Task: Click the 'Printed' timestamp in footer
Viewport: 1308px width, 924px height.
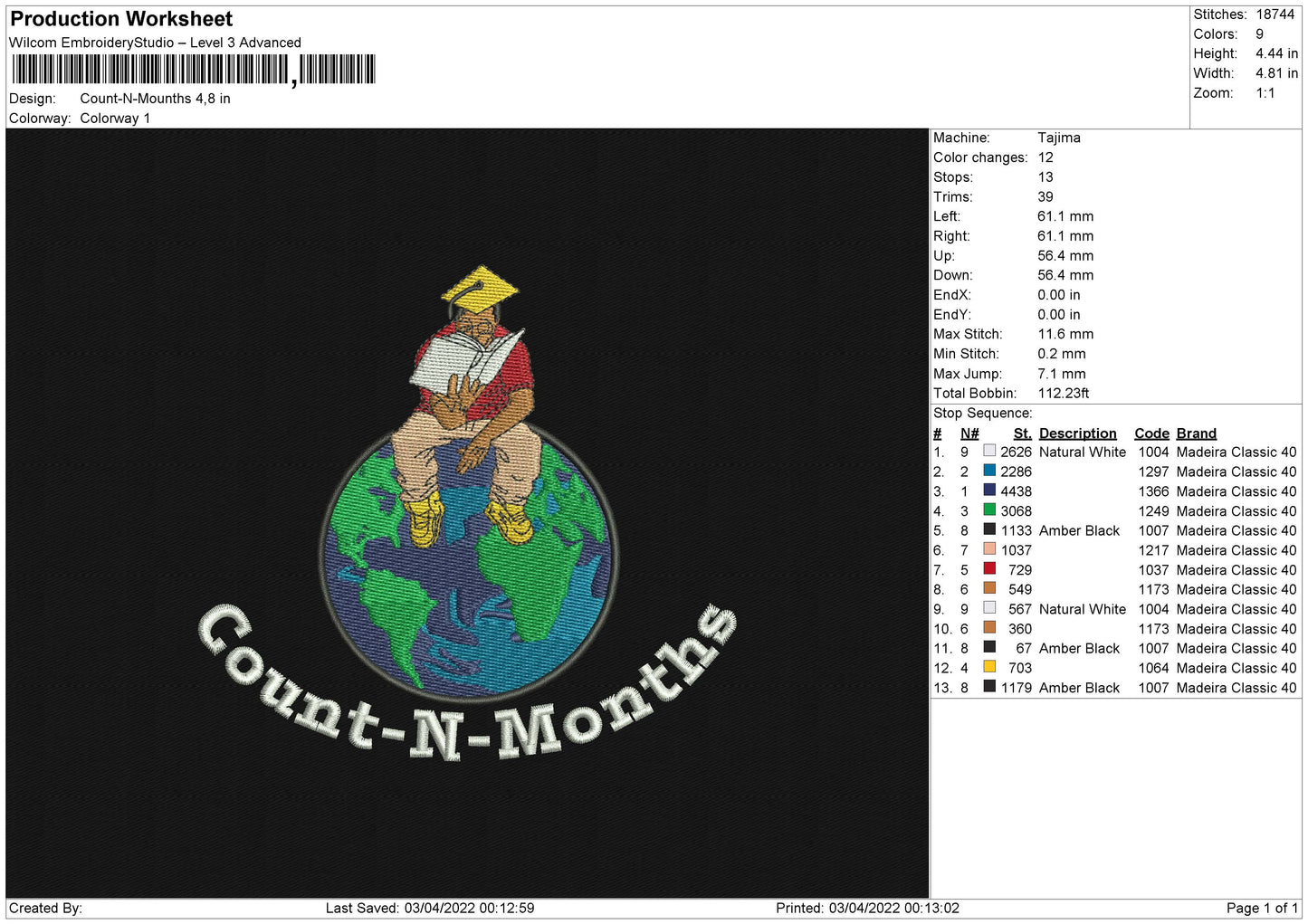Action: (867, 908)
